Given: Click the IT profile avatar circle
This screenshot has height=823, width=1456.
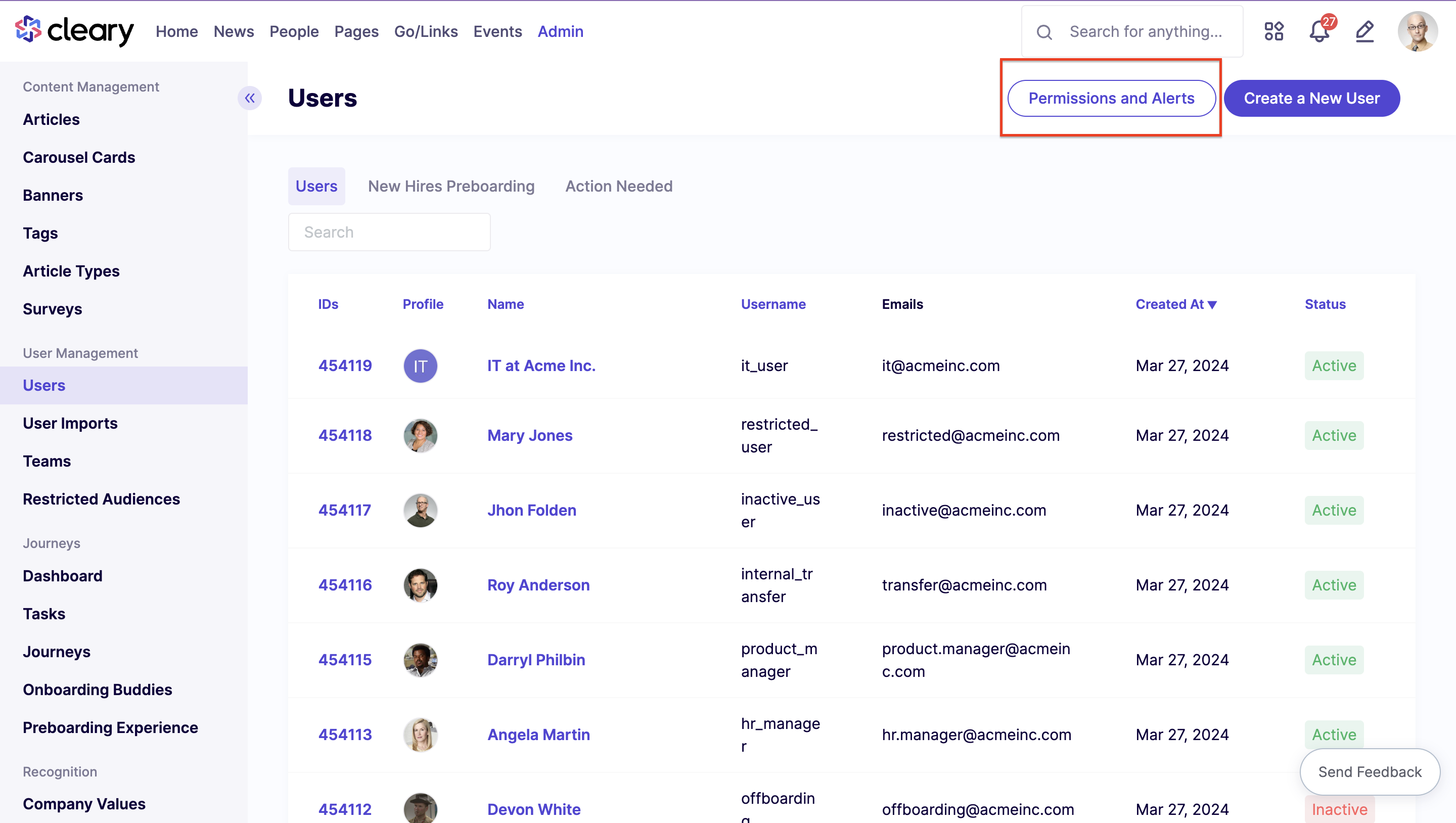Looking at the screenshot, I should [x=420, y=365].
